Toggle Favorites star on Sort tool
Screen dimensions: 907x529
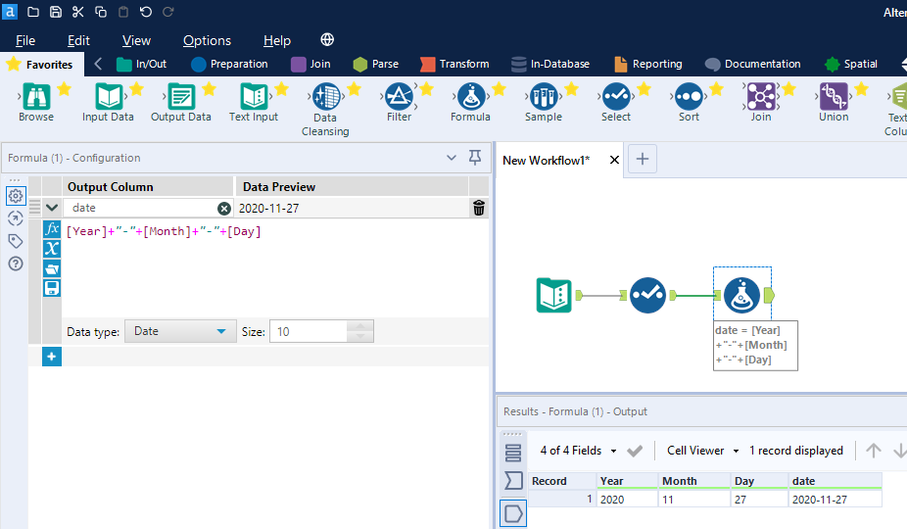point(716,88)
